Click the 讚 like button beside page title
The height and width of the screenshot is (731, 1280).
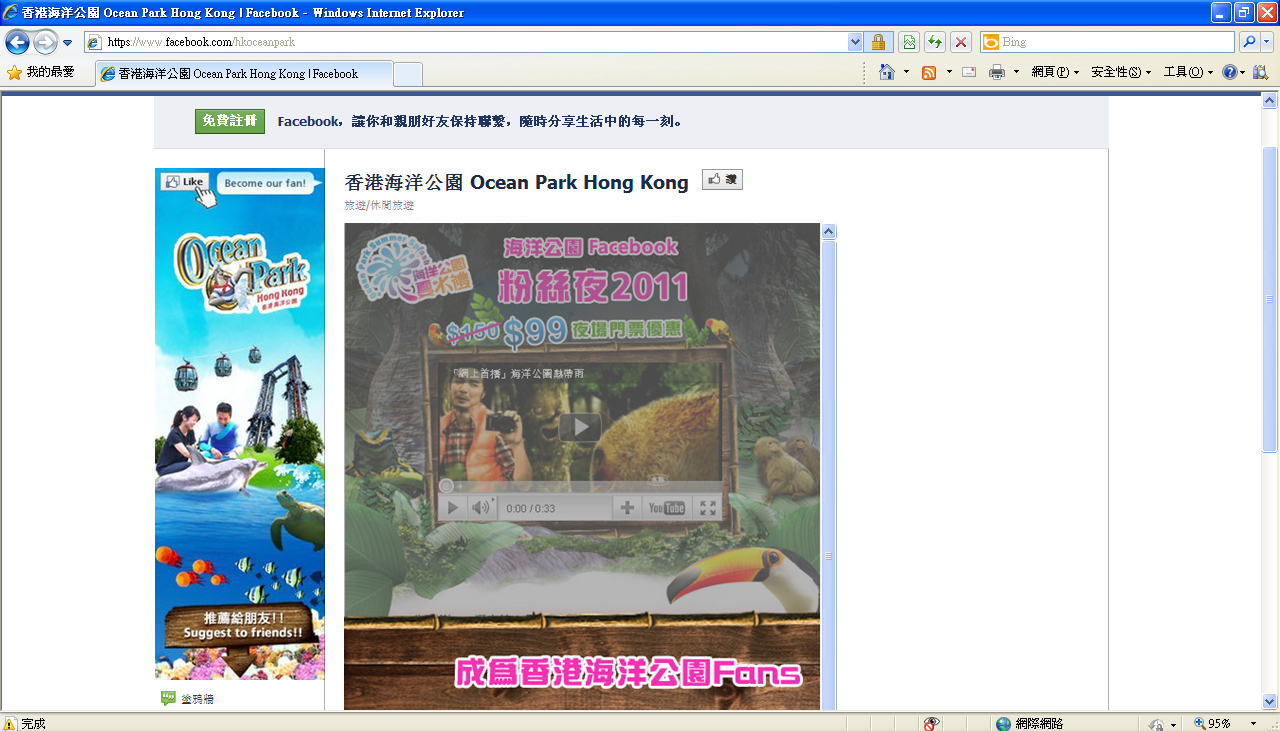click(x=722, y=180)
